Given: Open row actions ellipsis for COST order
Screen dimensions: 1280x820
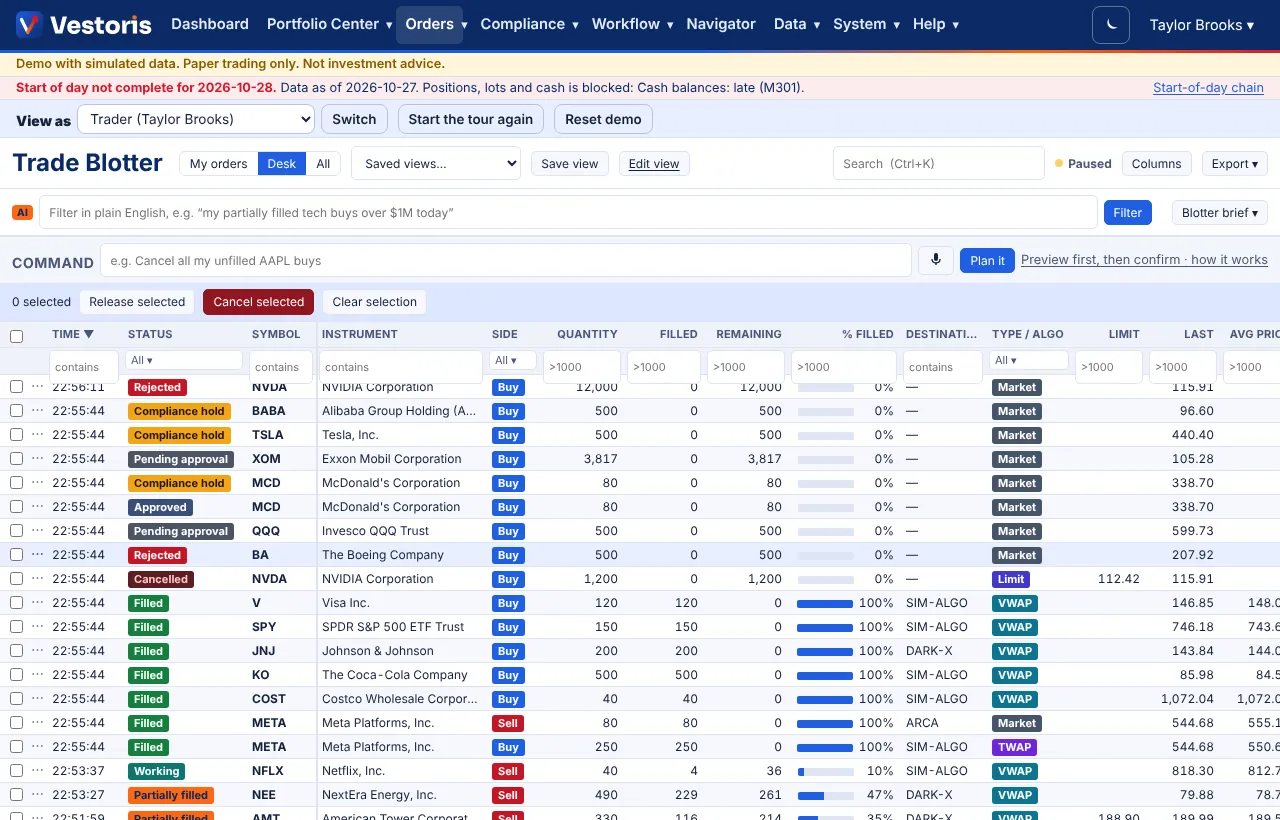Looking at the screenshot, I should [x=37, y=699].
